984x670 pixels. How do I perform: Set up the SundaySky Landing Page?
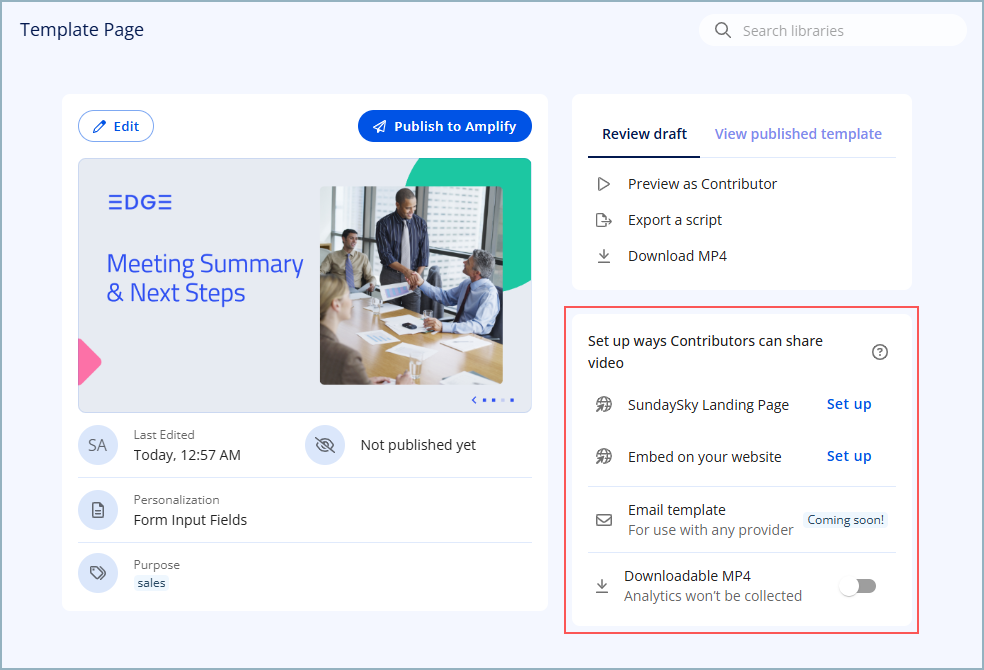[x=848, y=404]
